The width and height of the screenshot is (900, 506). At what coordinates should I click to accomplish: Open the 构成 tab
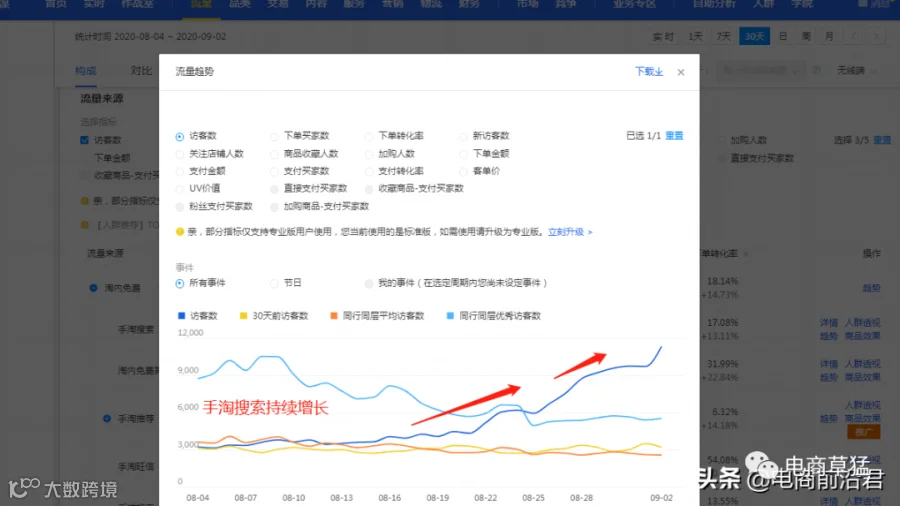(x=86, y=71)
